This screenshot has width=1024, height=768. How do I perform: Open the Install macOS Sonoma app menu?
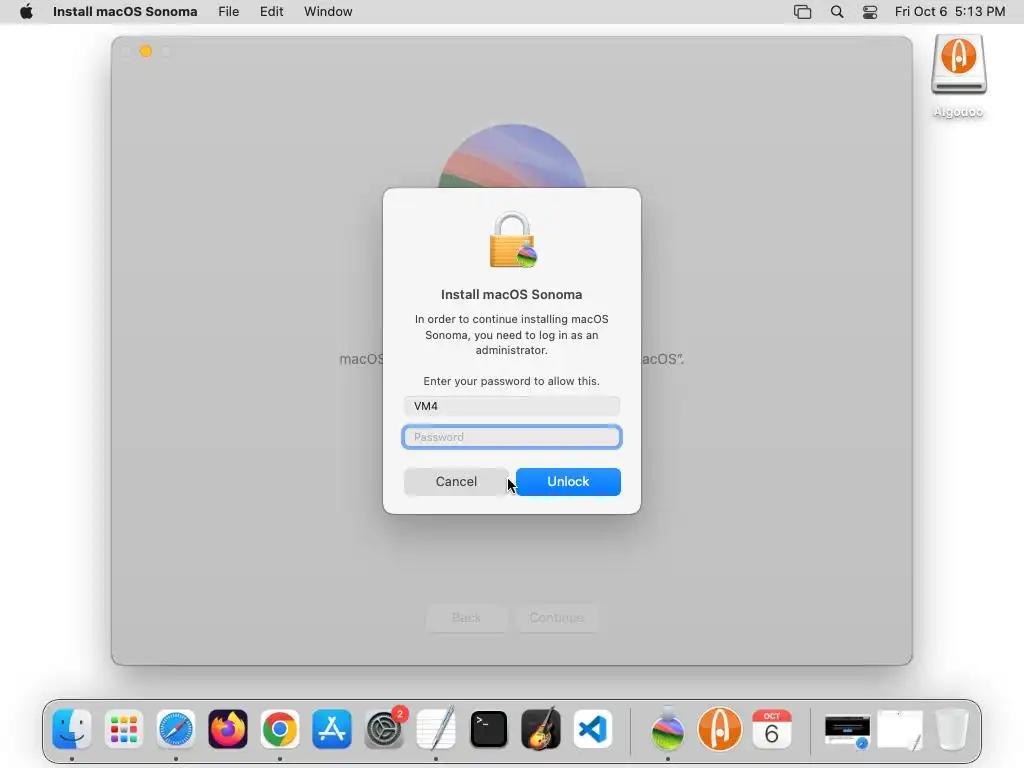(125, 11)
